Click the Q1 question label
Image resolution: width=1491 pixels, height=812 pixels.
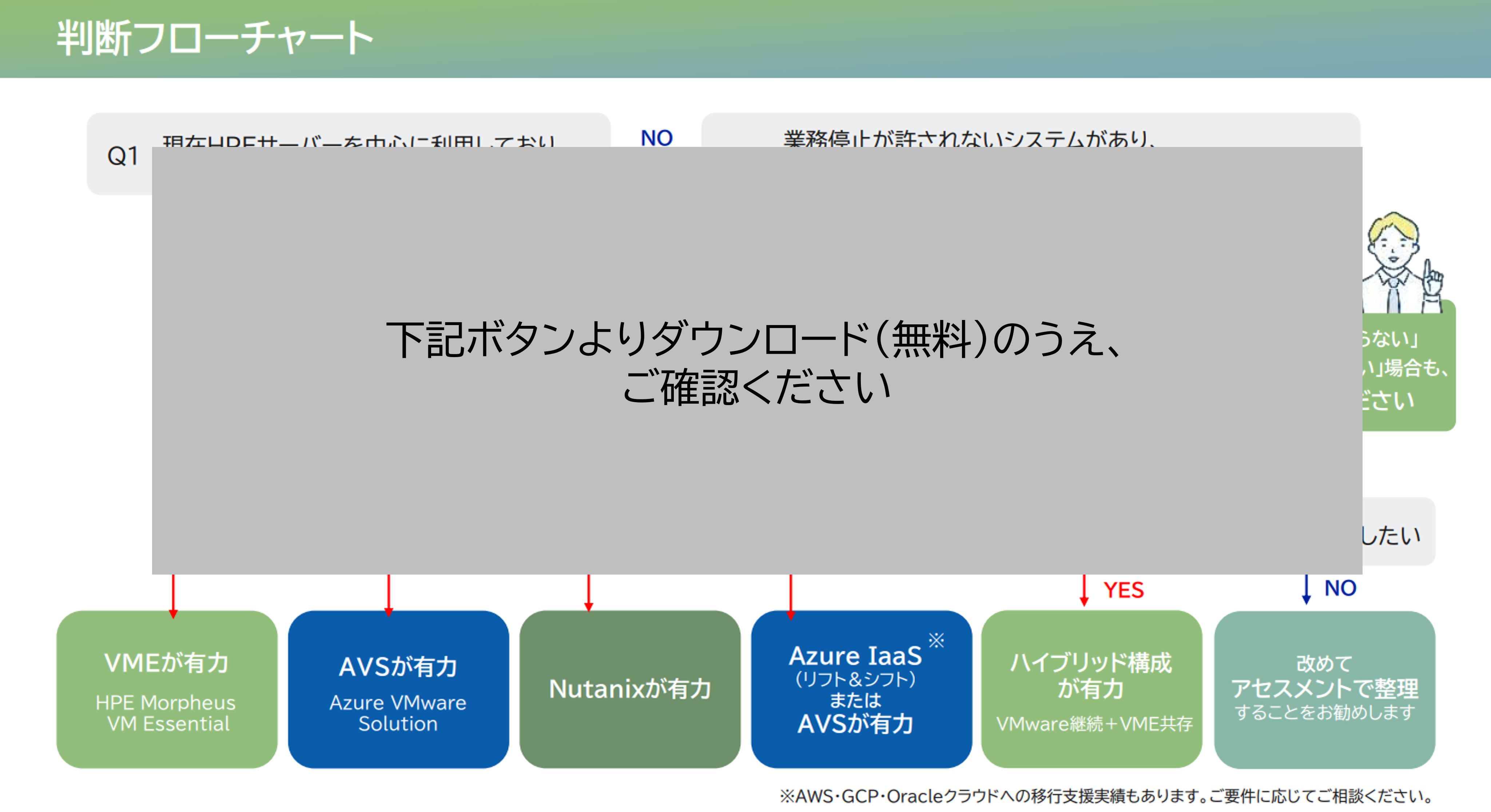tap(123, 156)
